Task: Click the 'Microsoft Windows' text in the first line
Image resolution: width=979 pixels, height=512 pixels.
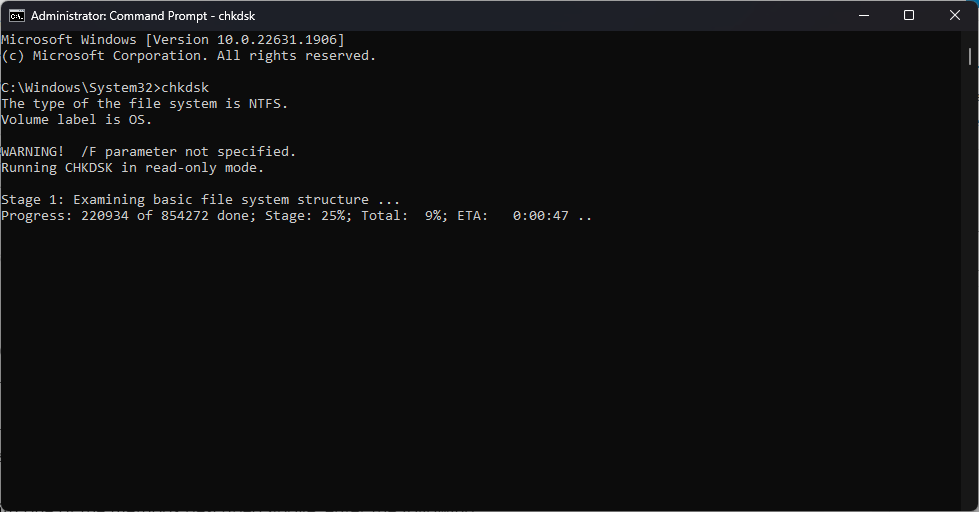Action: 68,39
